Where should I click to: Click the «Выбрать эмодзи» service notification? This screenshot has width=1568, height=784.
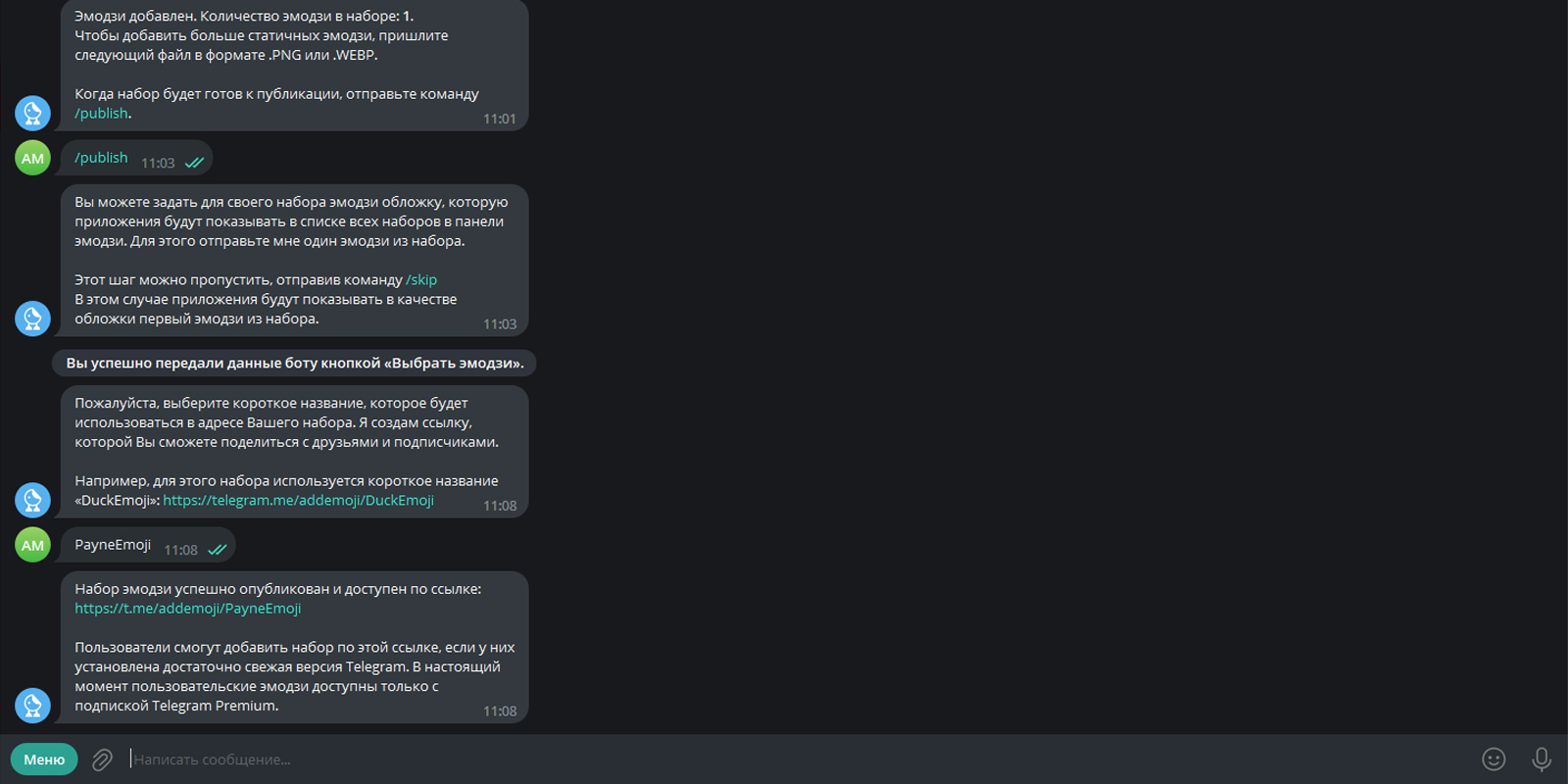294,364
